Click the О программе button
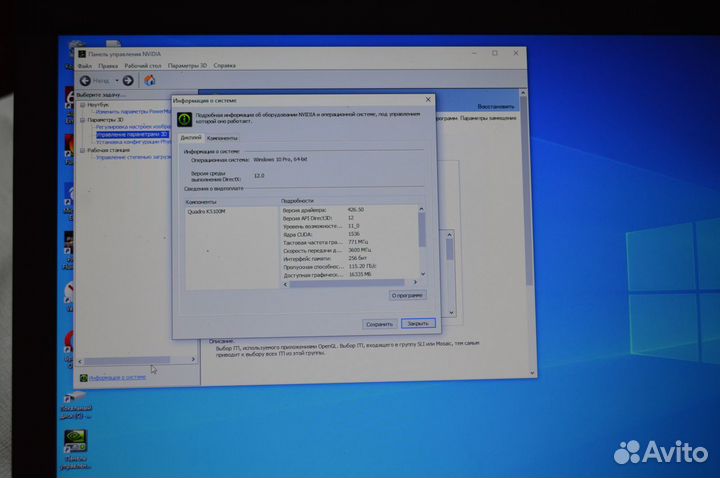This screenshot has width=720, height=478. 407,295
